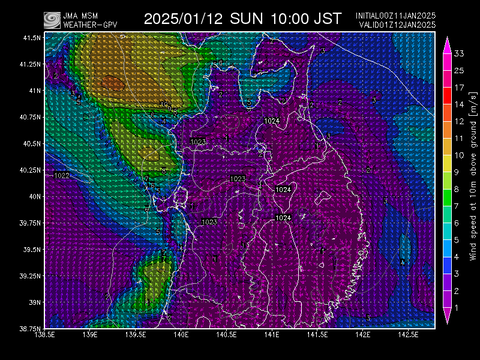
Task: Click the light blue band between 4 and 5
Action: click(447, 248)
